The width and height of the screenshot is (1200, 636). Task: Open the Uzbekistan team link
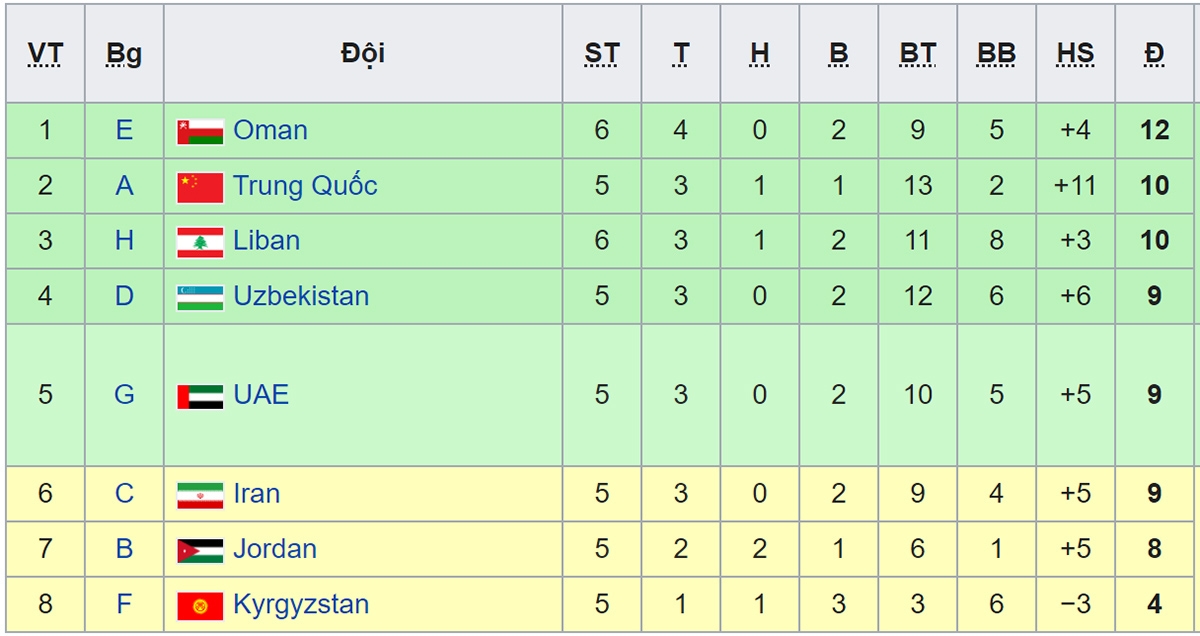pyautogui.click(x=301, y=296)
